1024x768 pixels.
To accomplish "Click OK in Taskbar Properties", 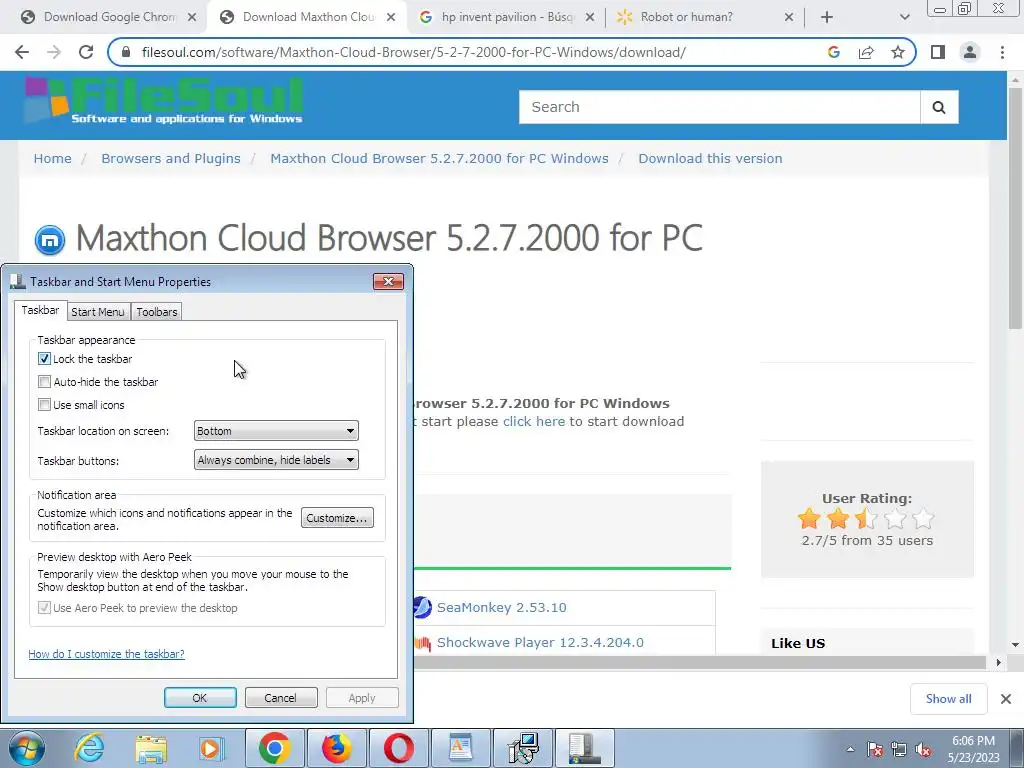I will [200, 697].
